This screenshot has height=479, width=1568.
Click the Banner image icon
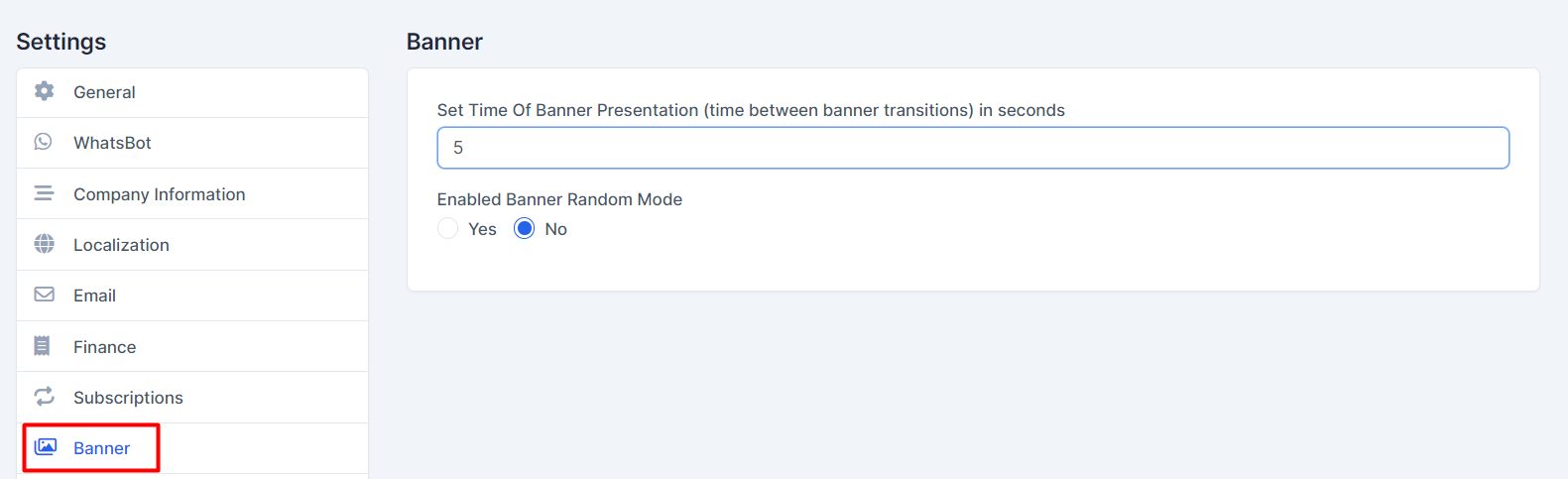pos(46,447)
